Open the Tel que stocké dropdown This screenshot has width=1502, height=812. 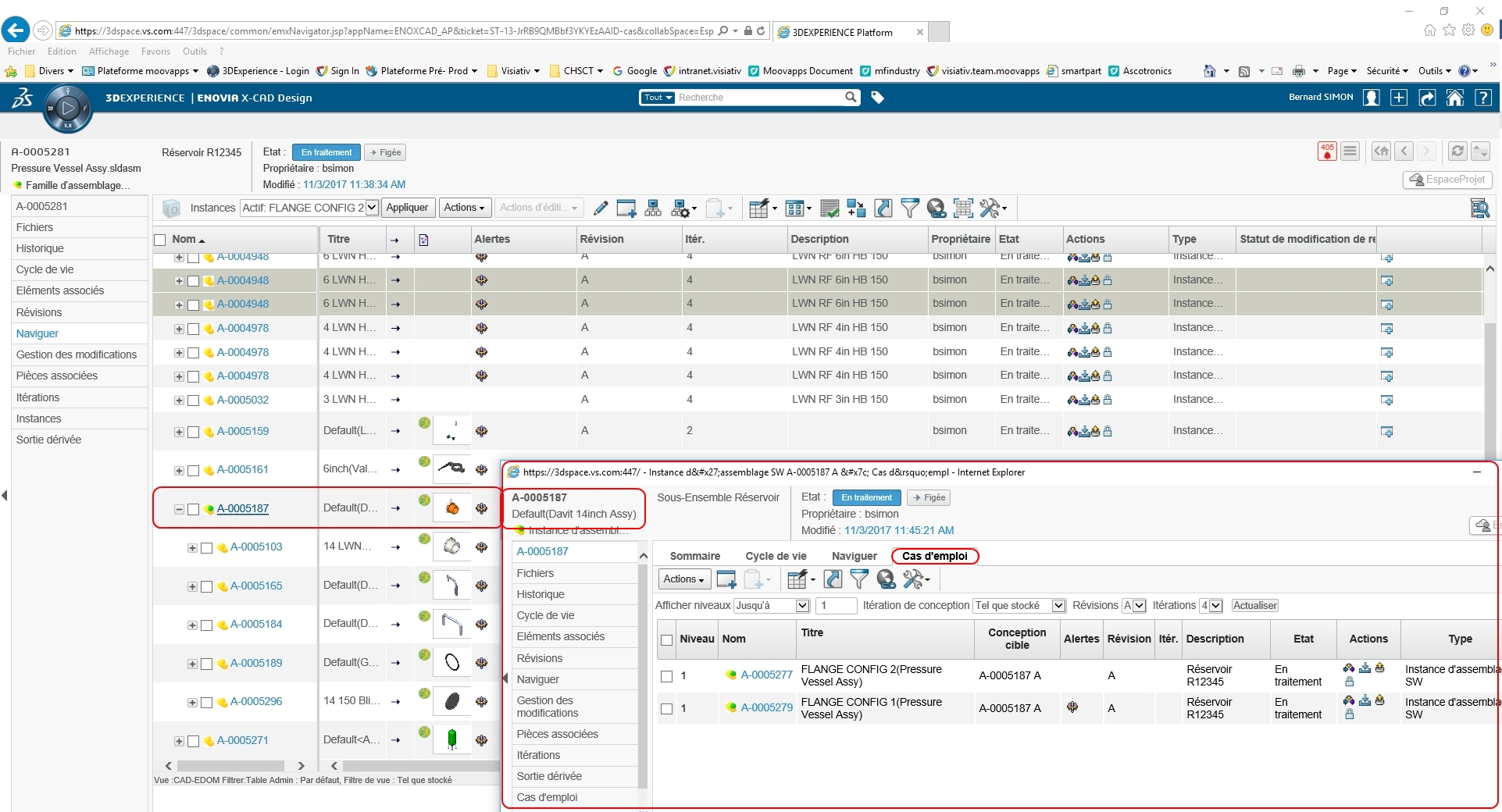(x=1019, y=605)
